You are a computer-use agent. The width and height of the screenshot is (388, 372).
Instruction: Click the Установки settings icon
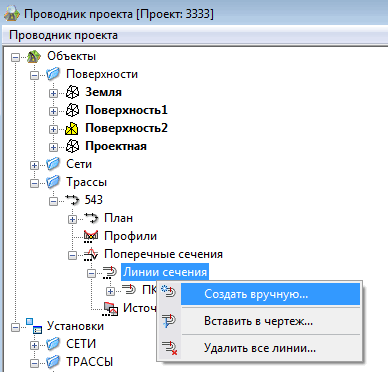34,326
